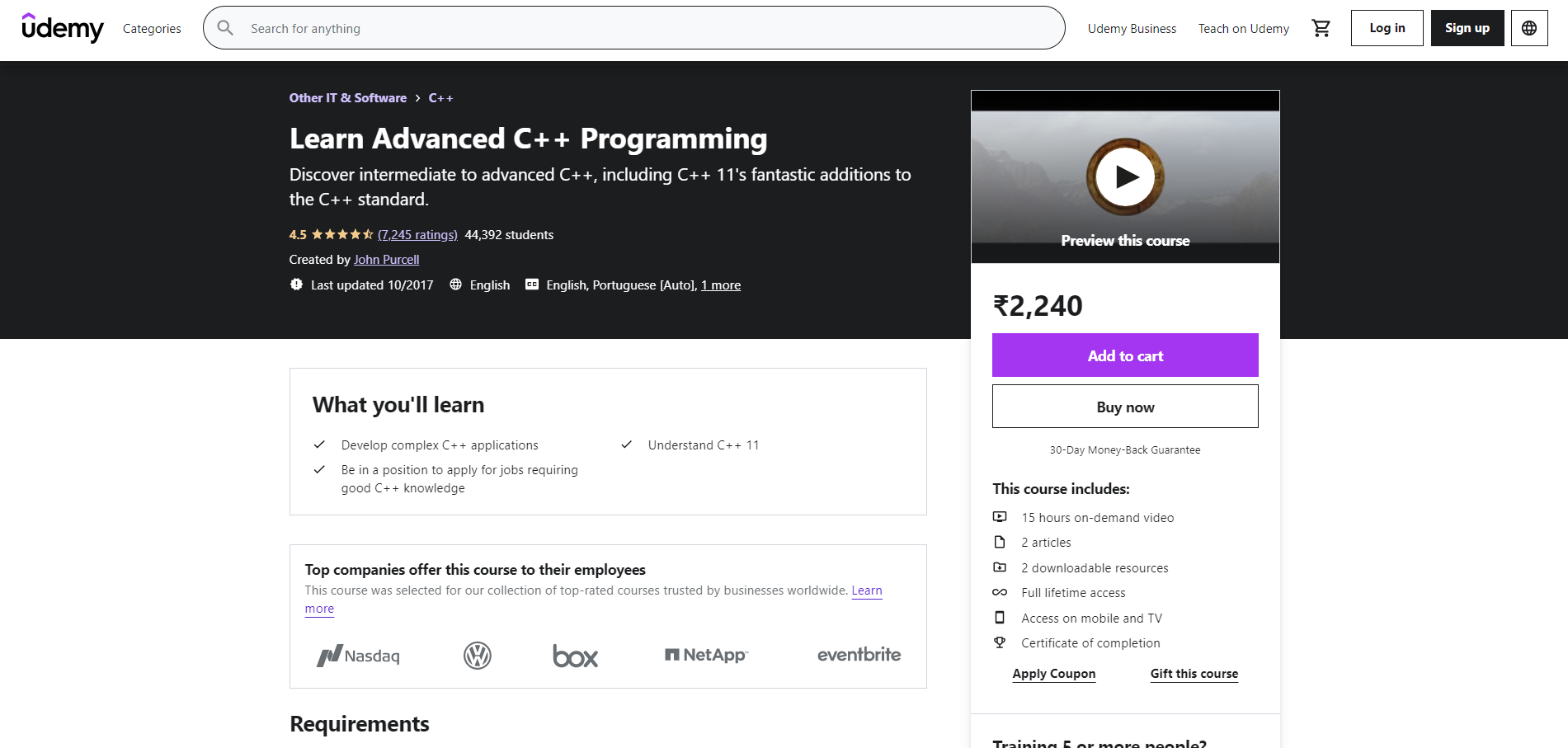Click the Buy now button
Viewport: 1568px width, 748px height.
pyautogui.click(x=1125, y=407)
